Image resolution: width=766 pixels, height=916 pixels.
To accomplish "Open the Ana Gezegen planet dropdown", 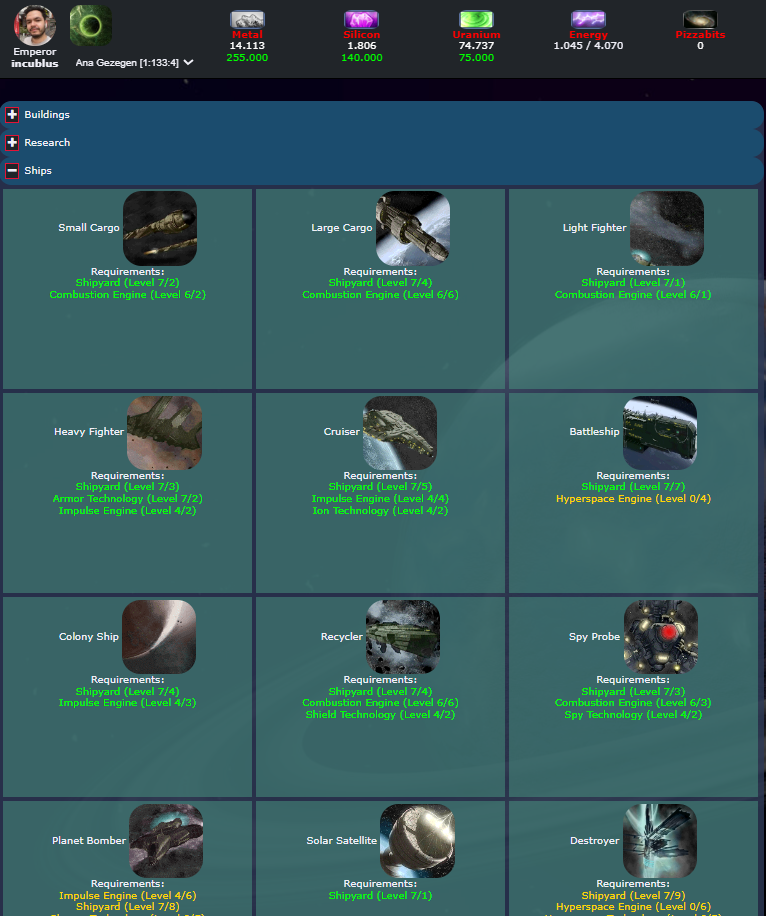I will click(134, 63).
